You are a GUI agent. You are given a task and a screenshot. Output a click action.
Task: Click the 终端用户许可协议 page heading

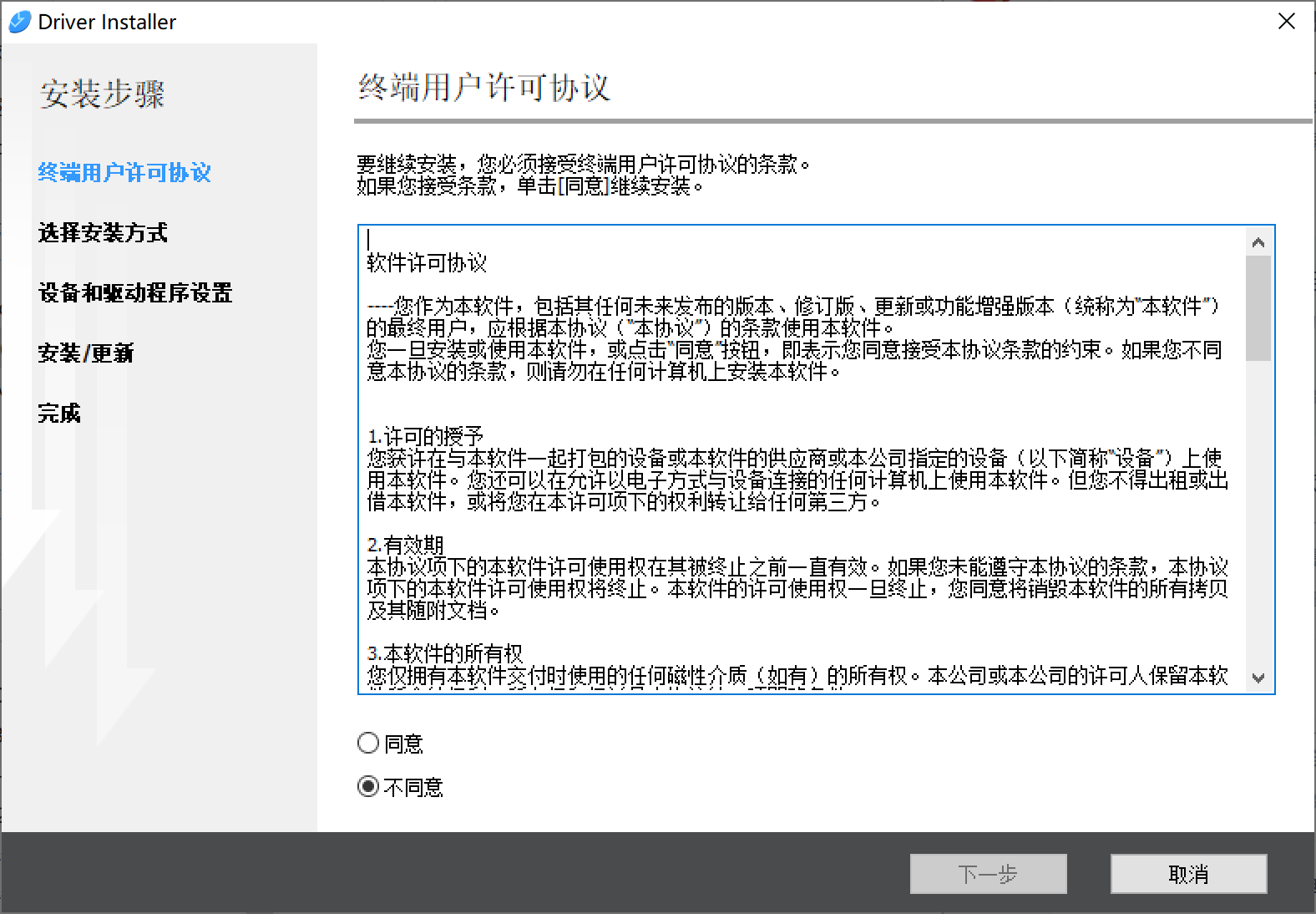(484, 88)
